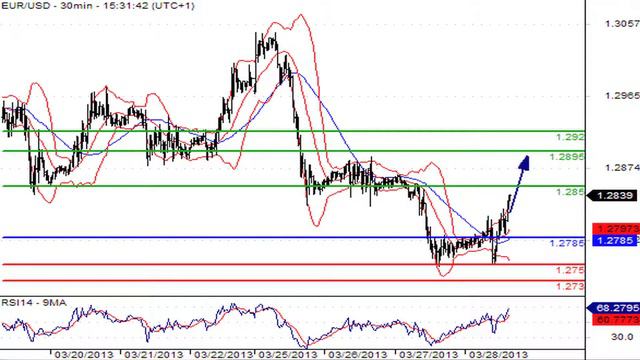
Task: Select the red 60.7773 RSI MA tag
Action: pos(617,320)
